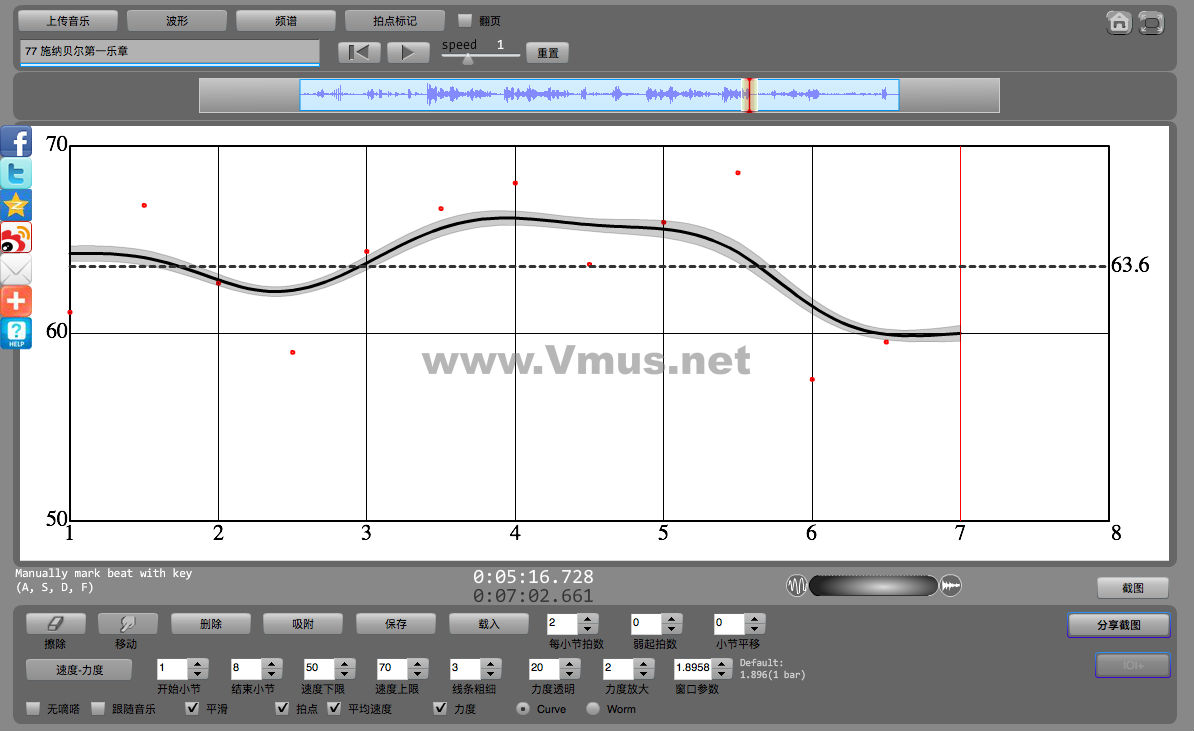Click the home icon at top right
1194x731 pixels.
tap(1119, 23)
